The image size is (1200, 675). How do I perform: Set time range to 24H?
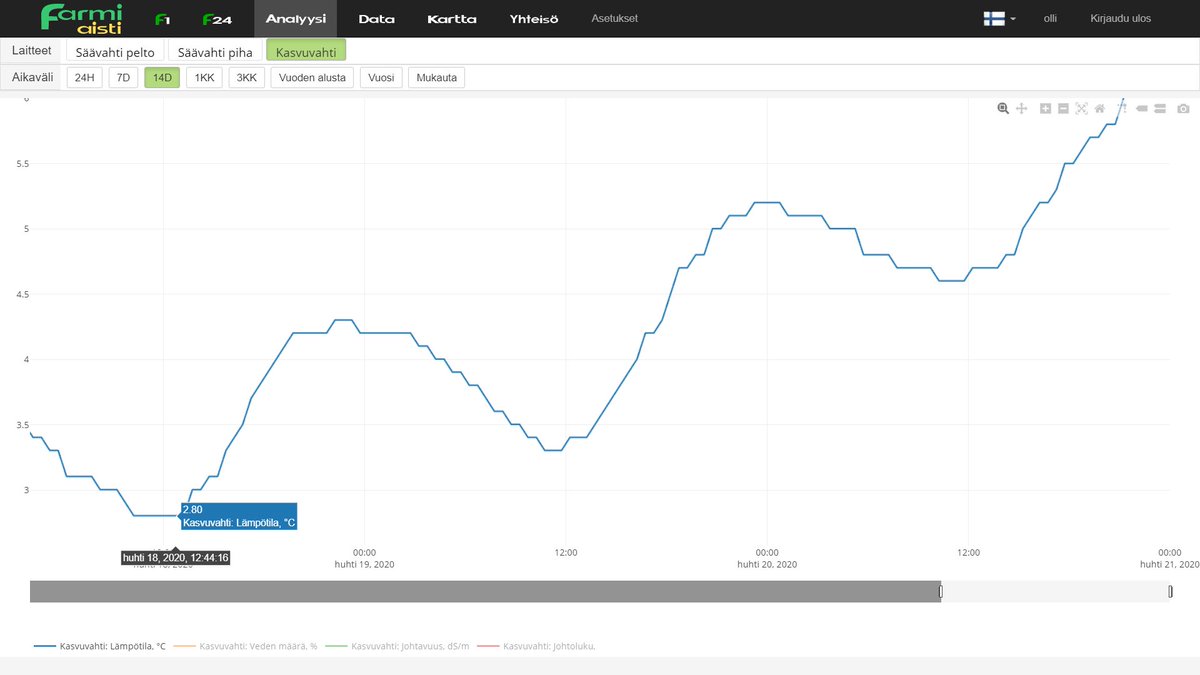click(84, 77)
